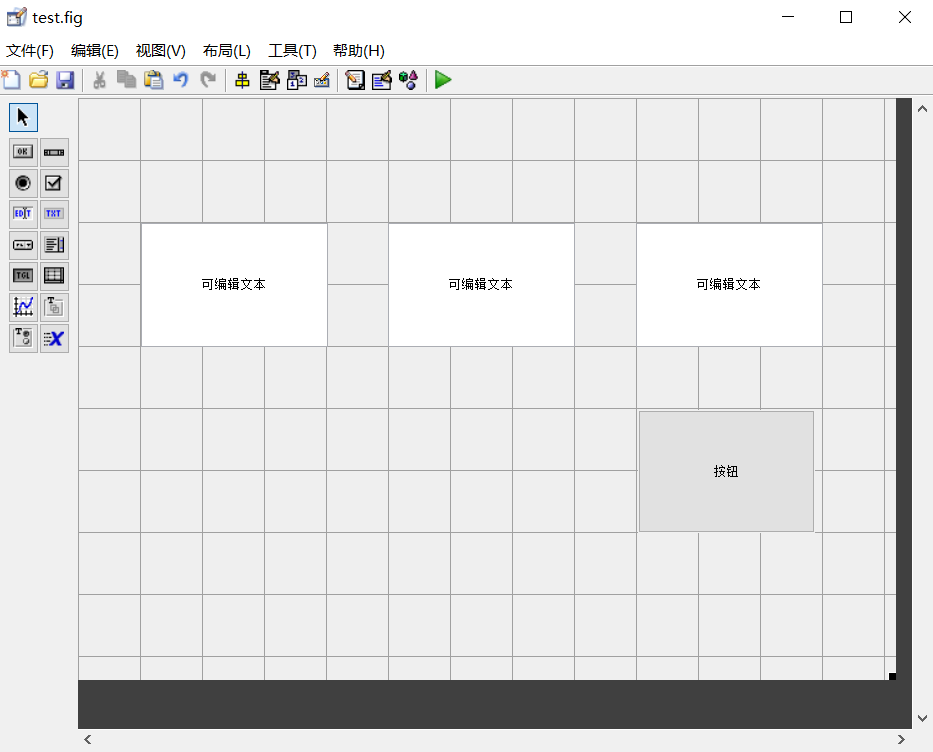This screenshot has width=933, height=752.
Task: Click the leftmost 可编辑文本 edit field
Action: tap(234, 284)
